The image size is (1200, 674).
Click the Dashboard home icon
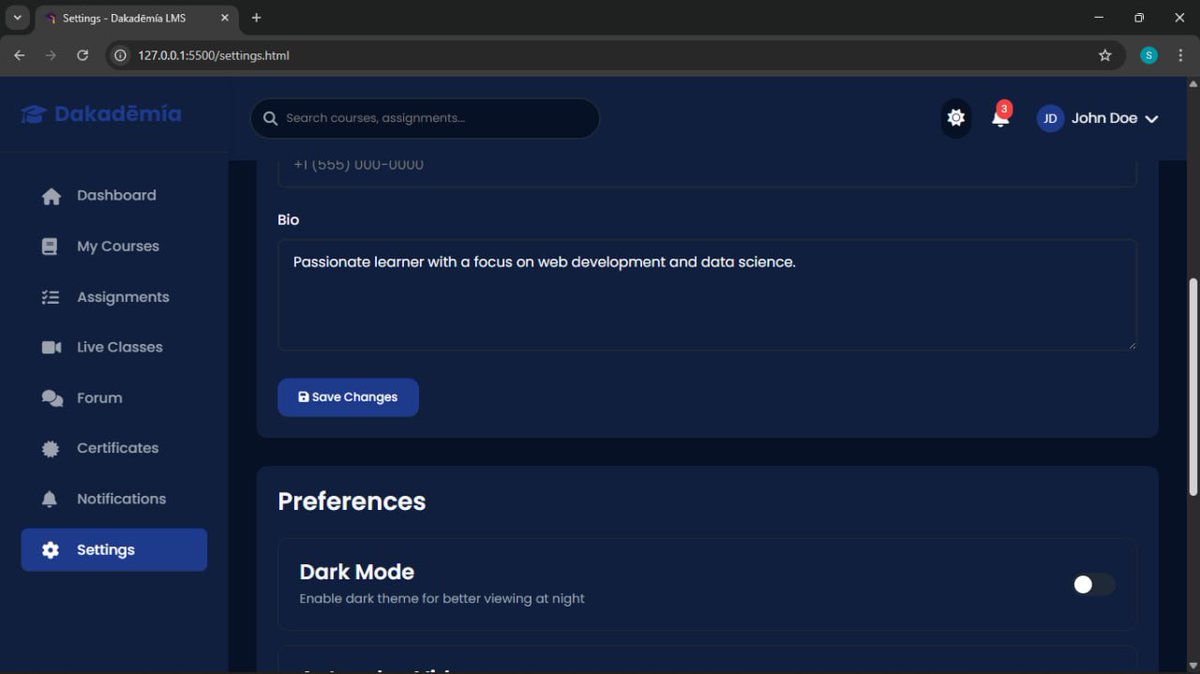pyautogui.click(x=51, y=196)
